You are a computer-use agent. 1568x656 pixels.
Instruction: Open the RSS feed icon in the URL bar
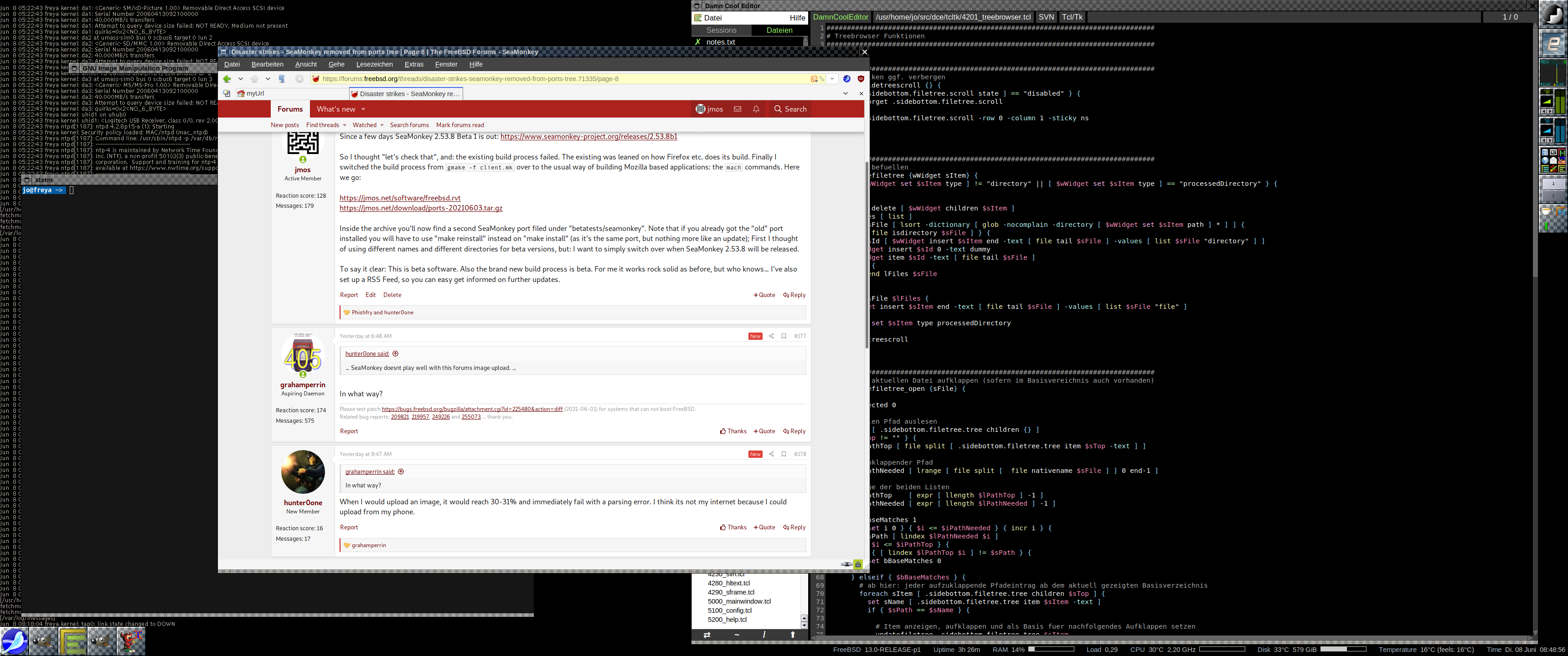(x=814, y=78)
